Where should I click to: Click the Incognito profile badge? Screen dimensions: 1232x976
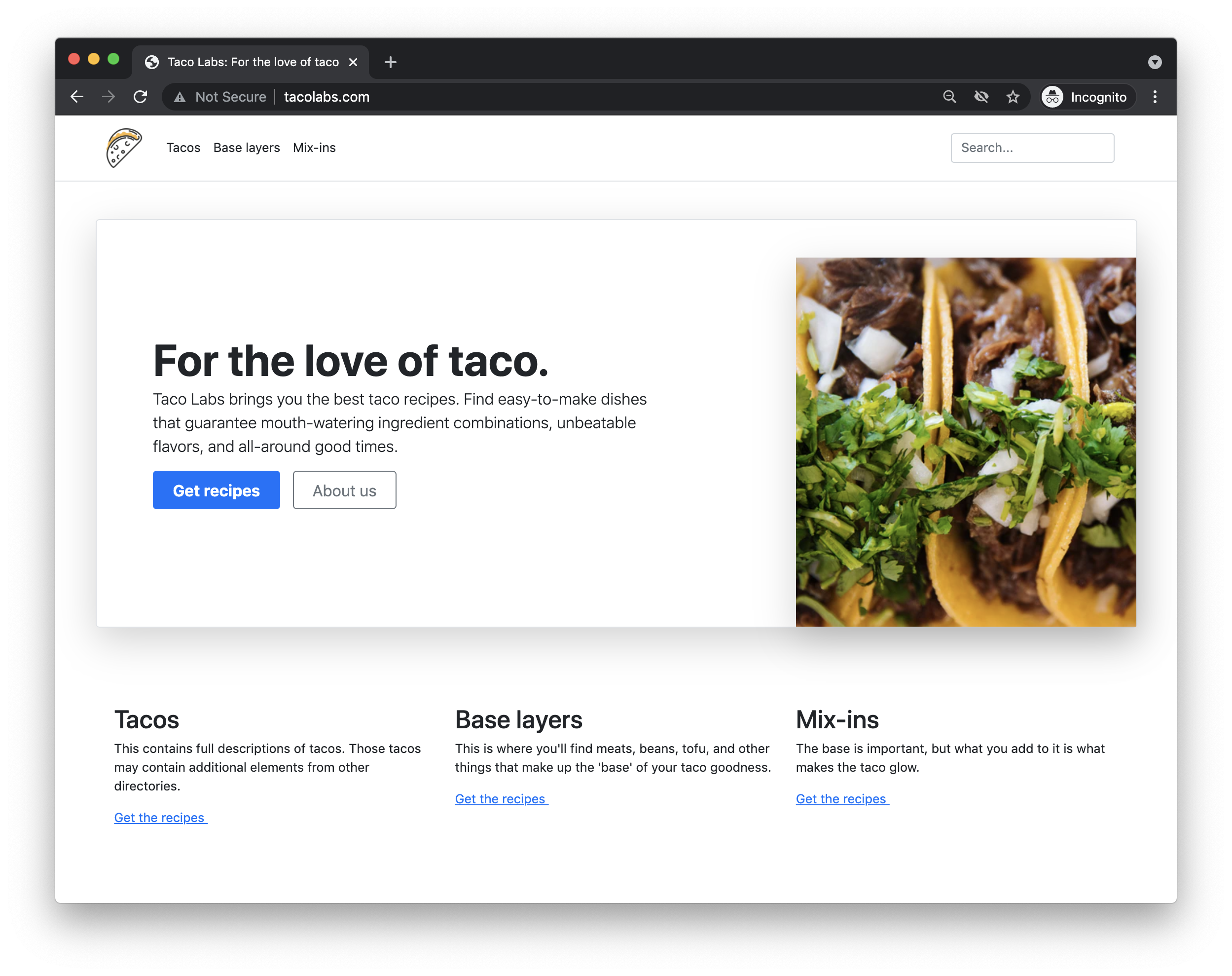[x=1086, y=97]
